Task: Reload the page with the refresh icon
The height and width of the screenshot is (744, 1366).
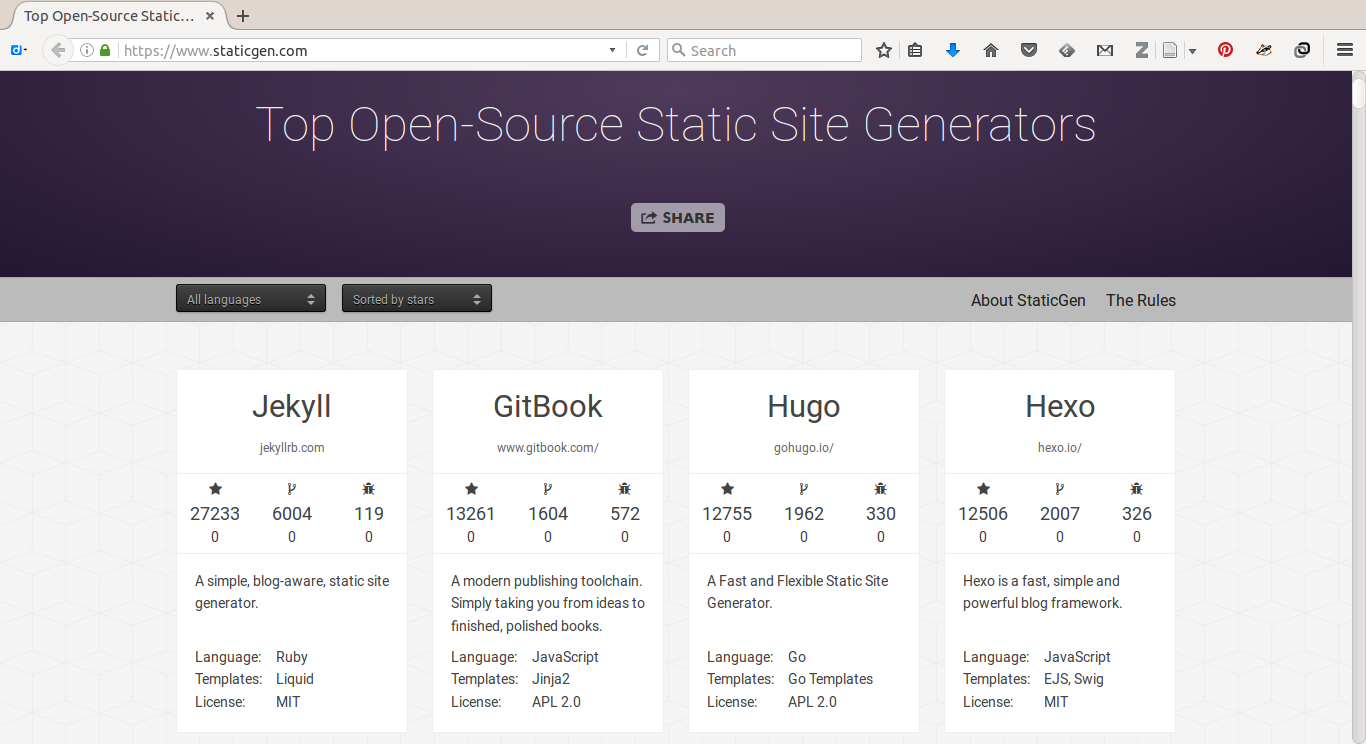Action: [x=643, y=50]
